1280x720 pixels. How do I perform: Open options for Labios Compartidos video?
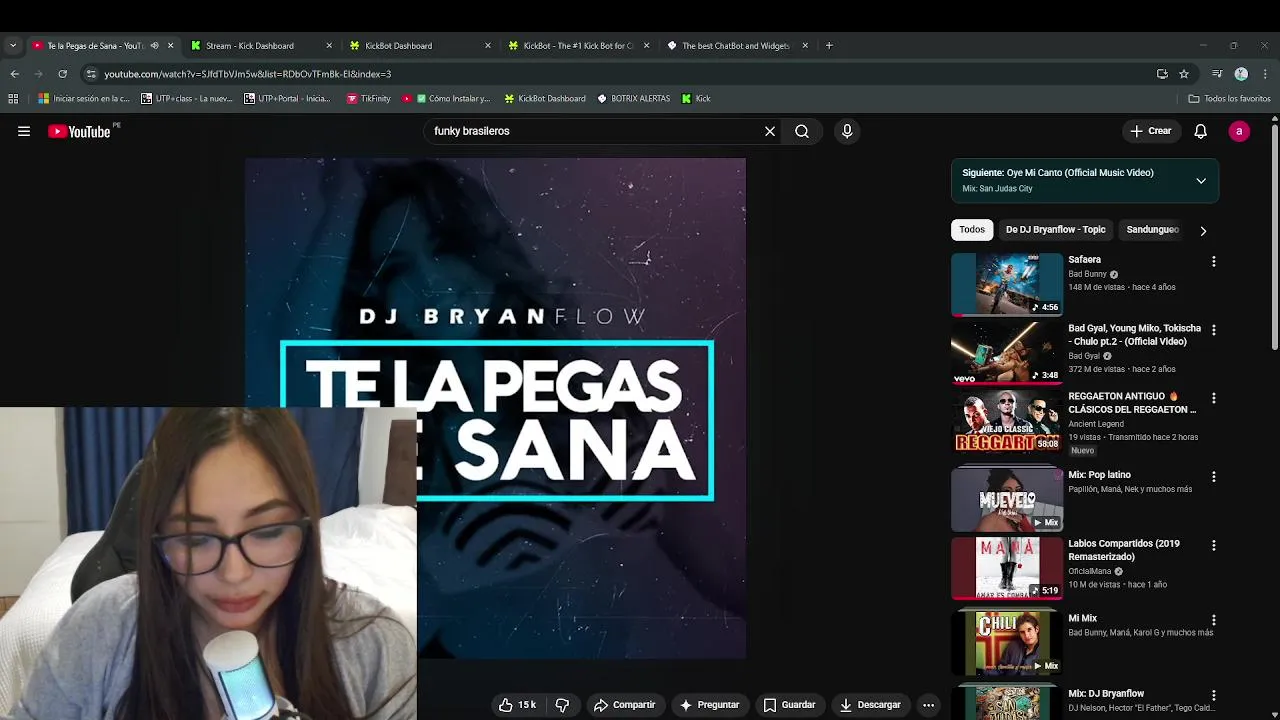pos(1214,546)
